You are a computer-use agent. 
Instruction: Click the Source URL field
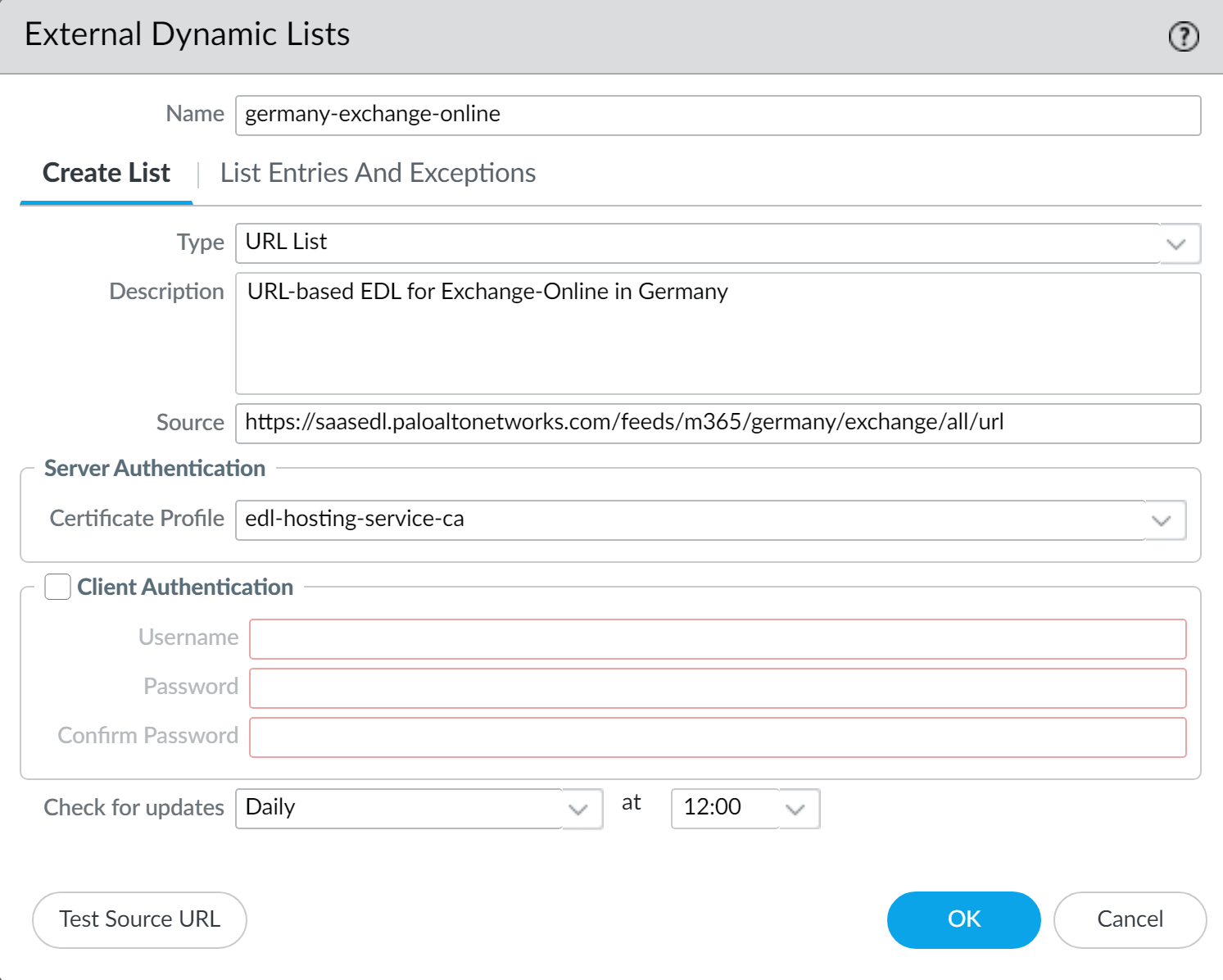[x=717, y=423]
